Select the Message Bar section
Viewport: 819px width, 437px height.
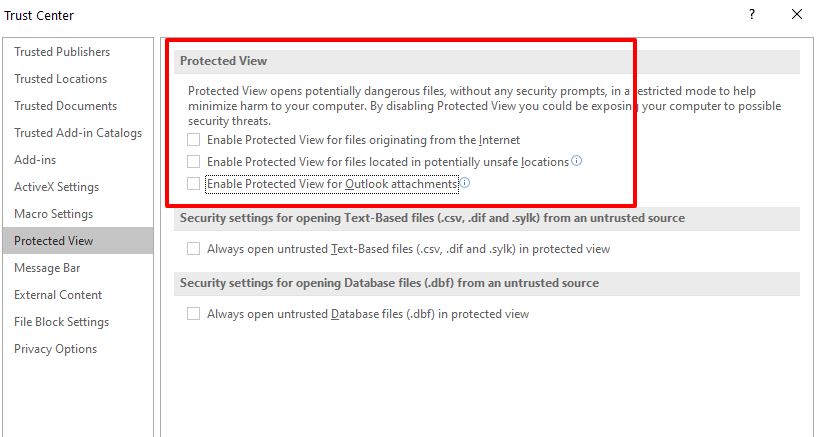click(47, 268)
